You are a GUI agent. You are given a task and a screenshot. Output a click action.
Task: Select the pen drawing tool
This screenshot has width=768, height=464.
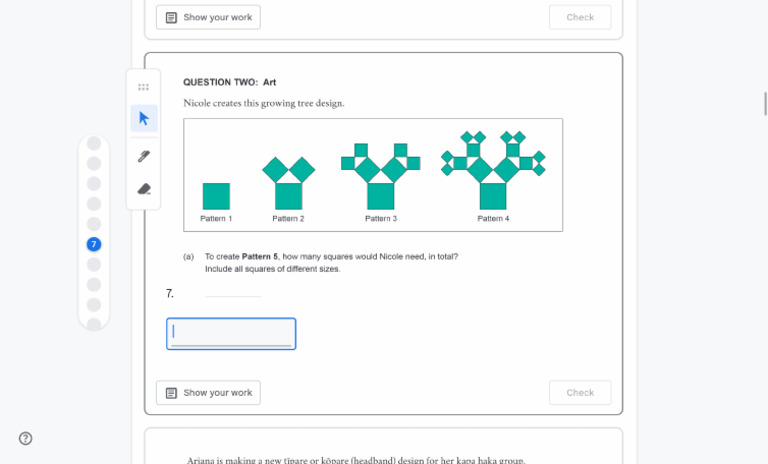(x=144, y=155)
